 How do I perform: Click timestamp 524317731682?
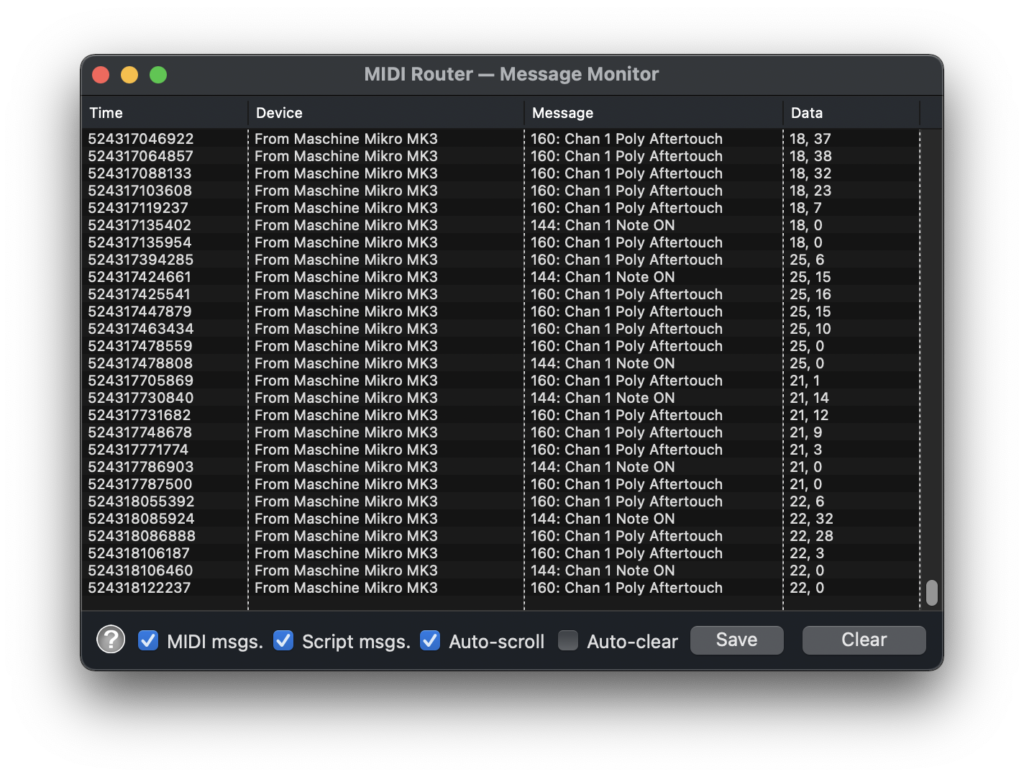tap(139, 415)
